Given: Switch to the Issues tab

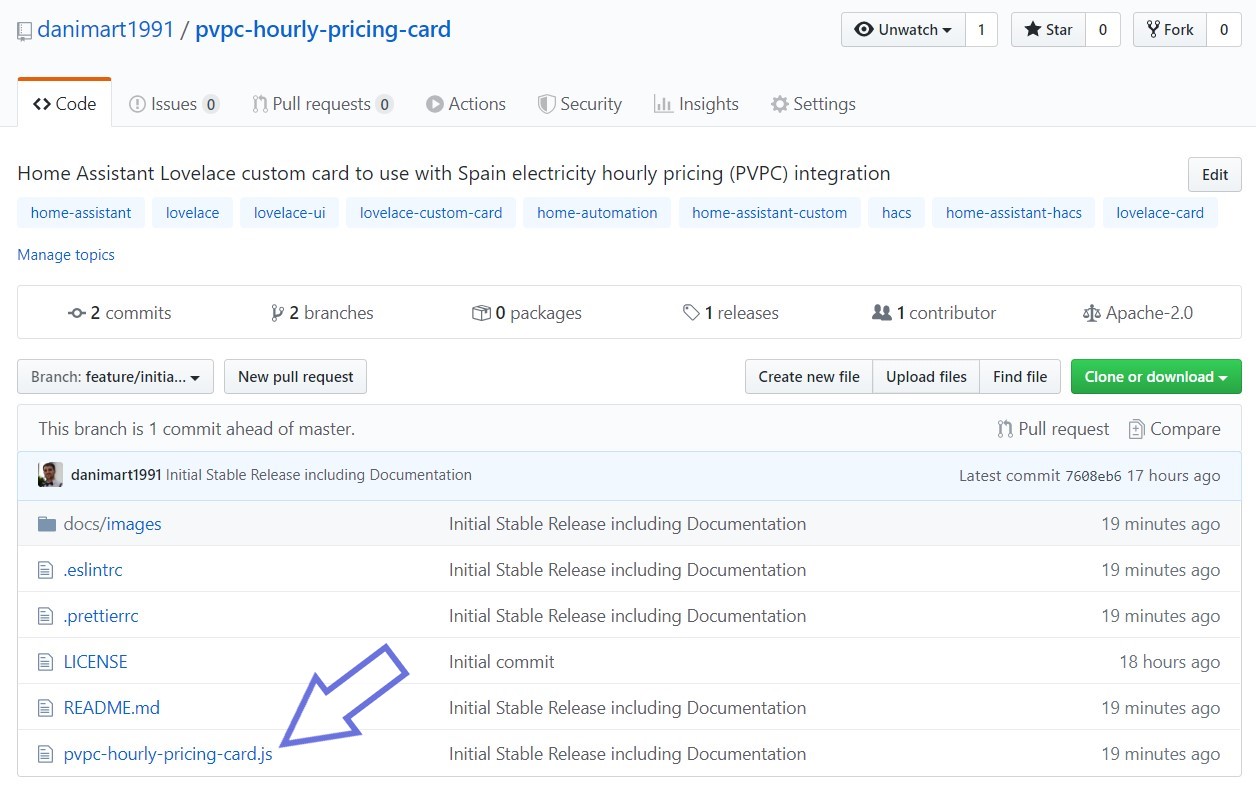Looking at the screenshot, I should (x=174, y=103).
